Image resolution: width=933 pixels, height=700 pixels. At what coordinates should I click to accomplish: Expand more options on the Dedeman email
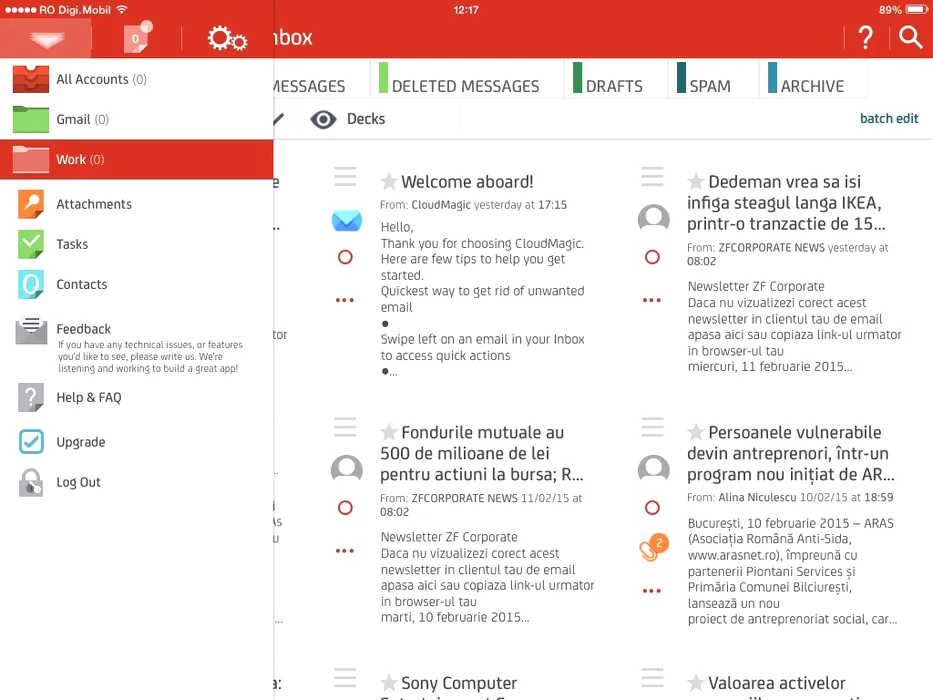652,299
